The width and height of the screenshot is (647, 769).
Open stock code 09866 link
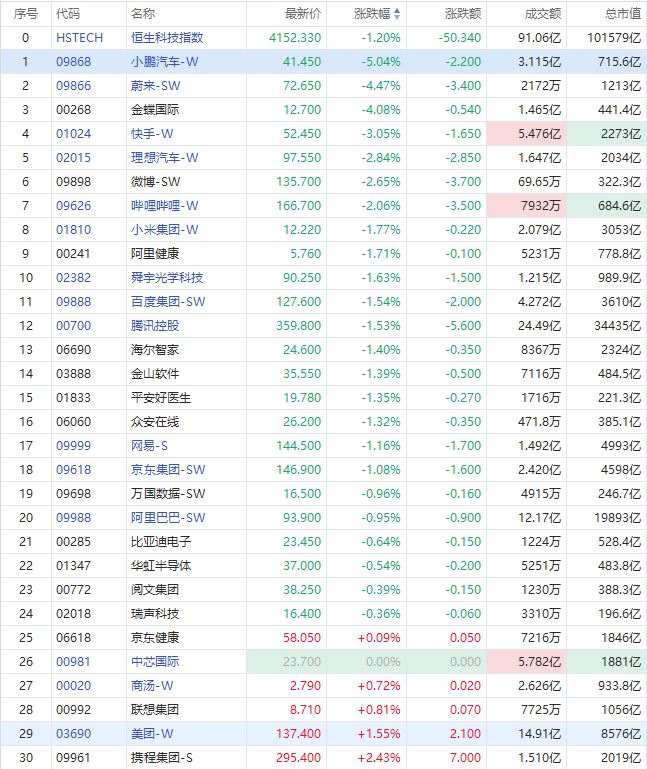74,86
